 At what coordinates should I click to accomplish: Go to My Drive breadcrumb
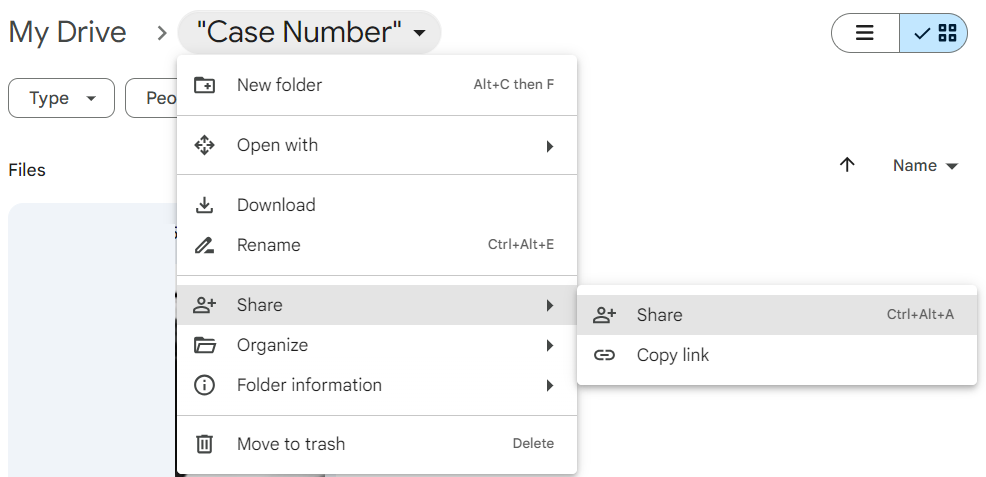click(67, 32)
